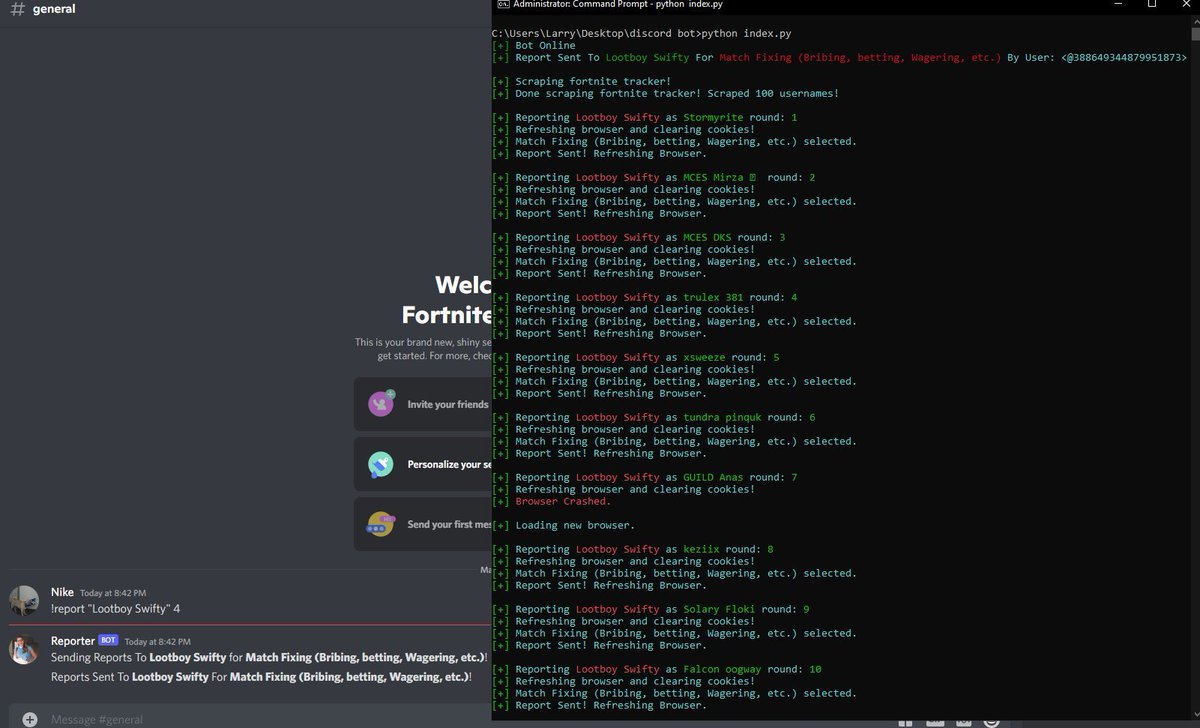This screenshot has height=728, width=1200.
Task: Open the Personalize your server card
Action: click(x=423, y=464)
